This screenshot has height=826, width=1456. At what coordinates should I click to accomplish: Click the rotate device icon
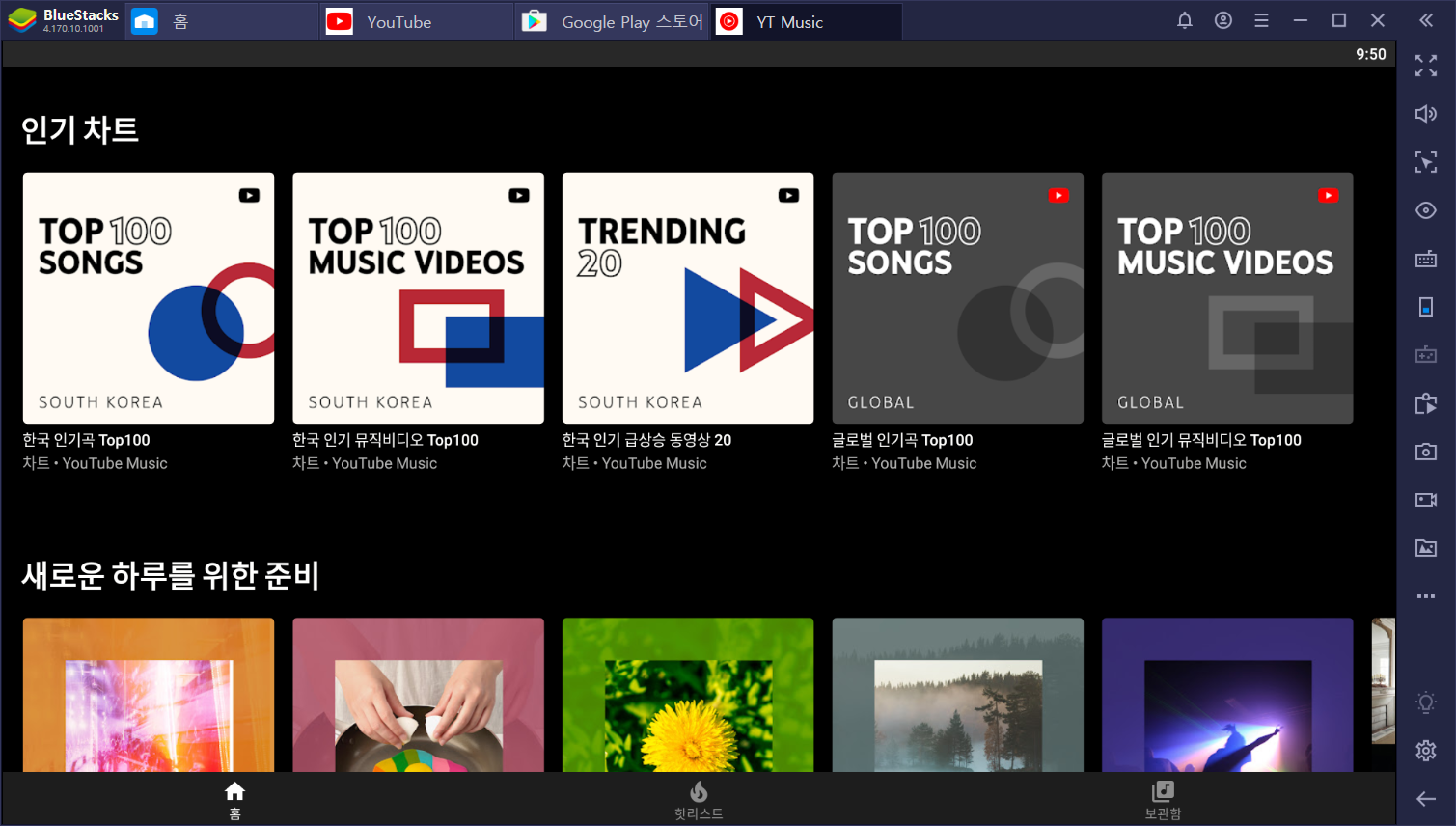[1426, 307]
